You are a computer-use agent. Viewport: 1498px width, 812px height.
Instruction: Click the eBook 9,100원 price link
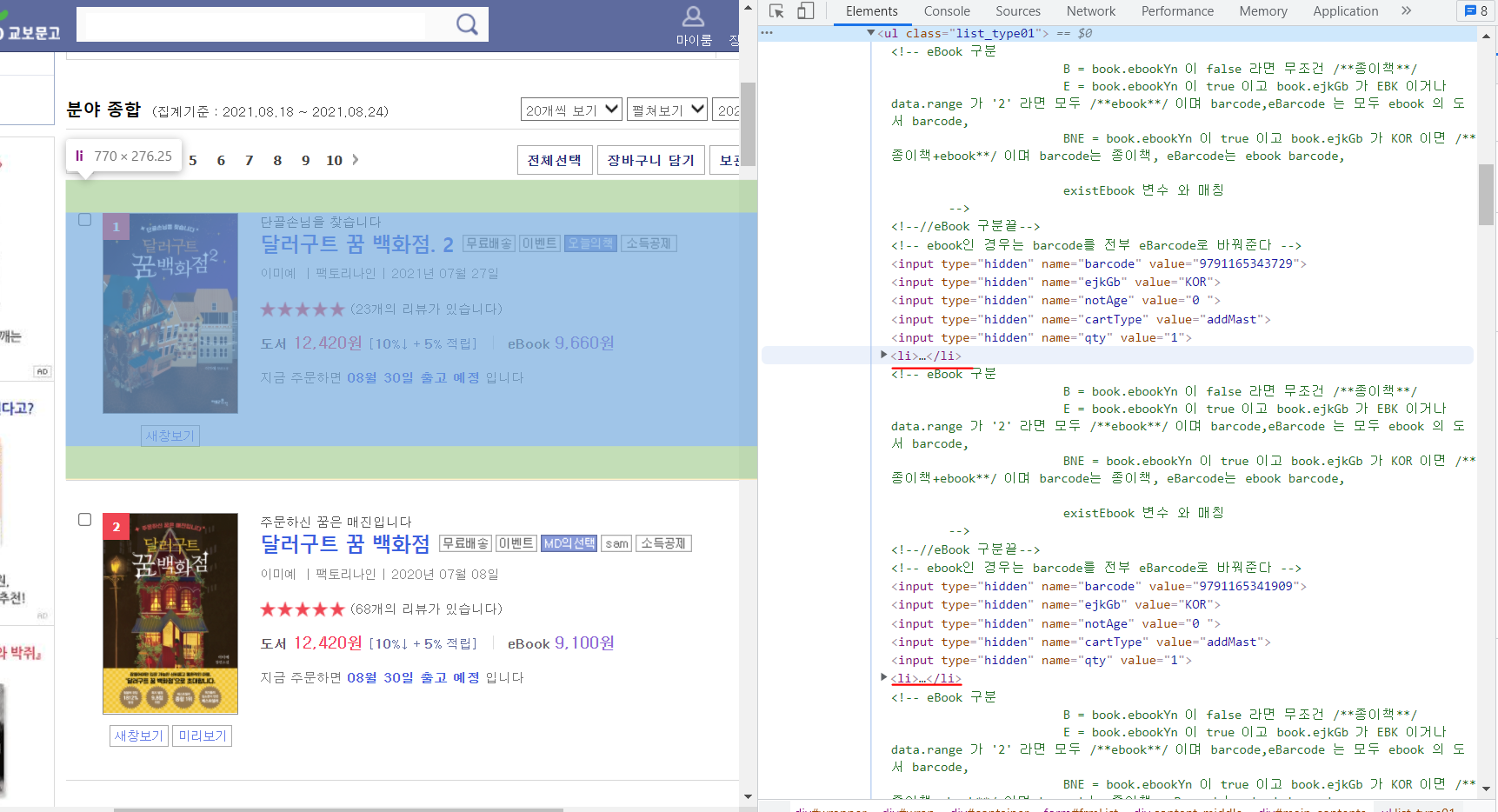[561, 643]
